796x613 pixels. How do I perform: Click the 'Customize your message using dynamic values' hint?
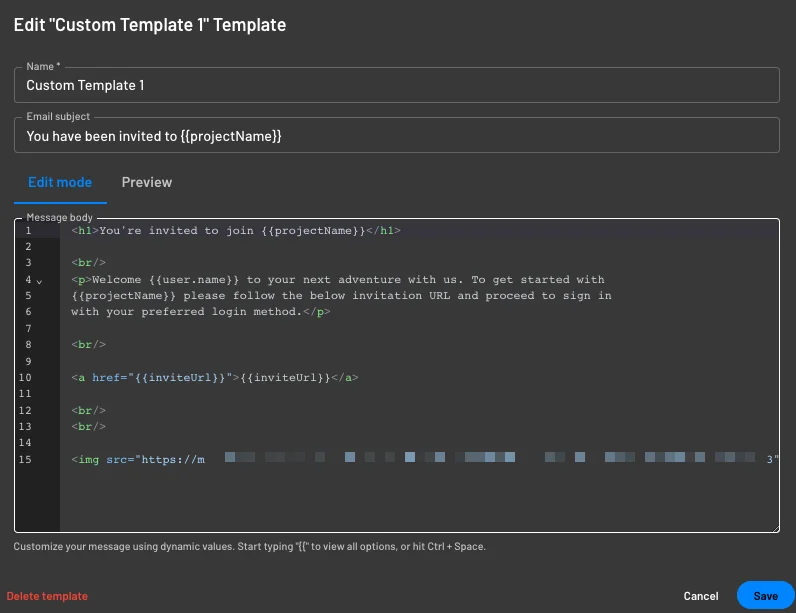coord(249,547)
